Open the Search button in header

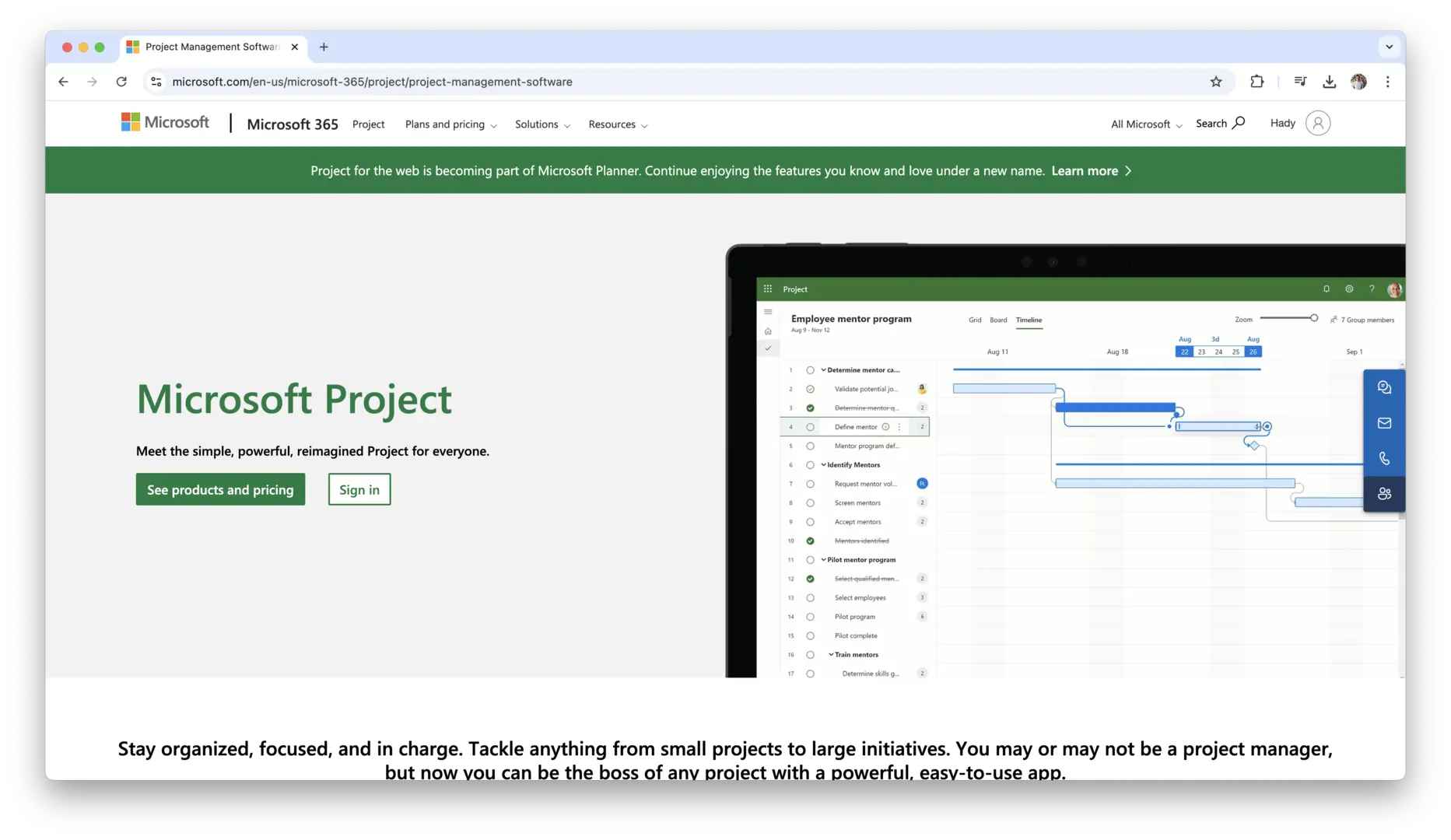[1220, 123]
